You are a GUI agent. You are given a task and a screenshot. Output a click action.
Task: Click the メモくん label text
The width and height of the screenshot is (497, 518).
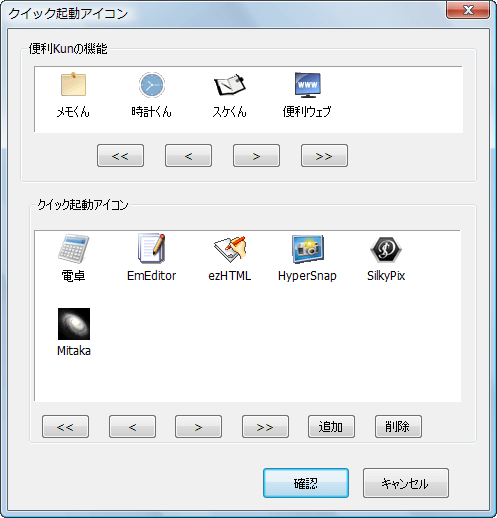pyautogui.click(x=73, y=111)
